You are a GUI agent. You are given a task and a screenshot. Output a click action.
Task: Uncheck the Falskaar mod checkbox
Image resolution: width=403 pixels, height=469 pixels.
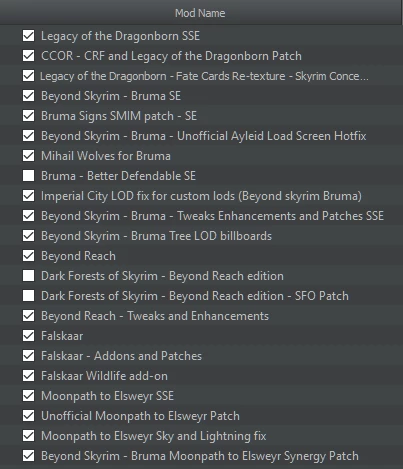point(28,335)
